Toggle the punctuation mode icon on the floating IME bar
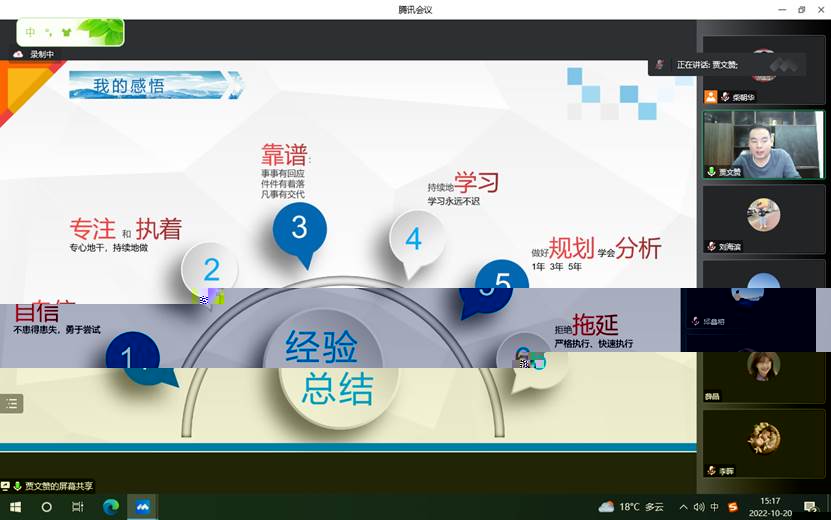Viewport: 831px width, 520px height. click(48, 32)
